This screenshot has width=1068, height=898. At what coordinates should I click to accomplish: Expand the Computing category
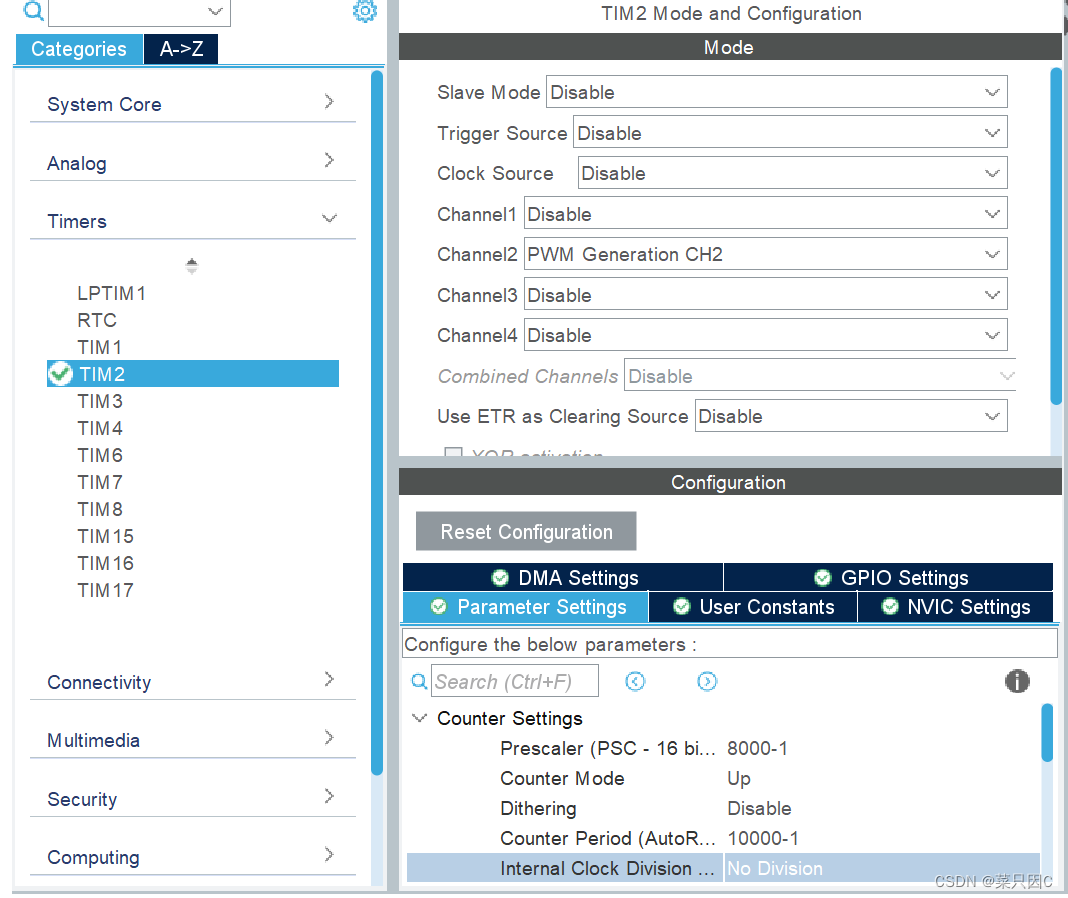193,857
